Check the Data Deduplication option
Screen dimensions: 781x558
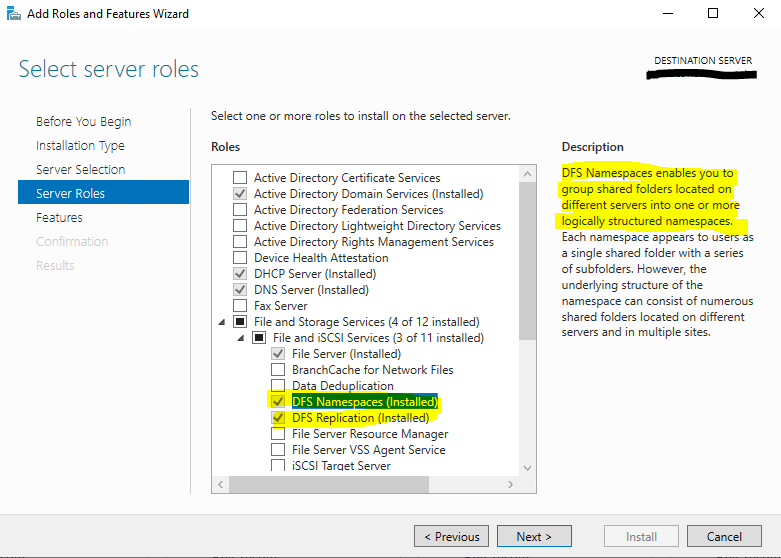[278, 386]
